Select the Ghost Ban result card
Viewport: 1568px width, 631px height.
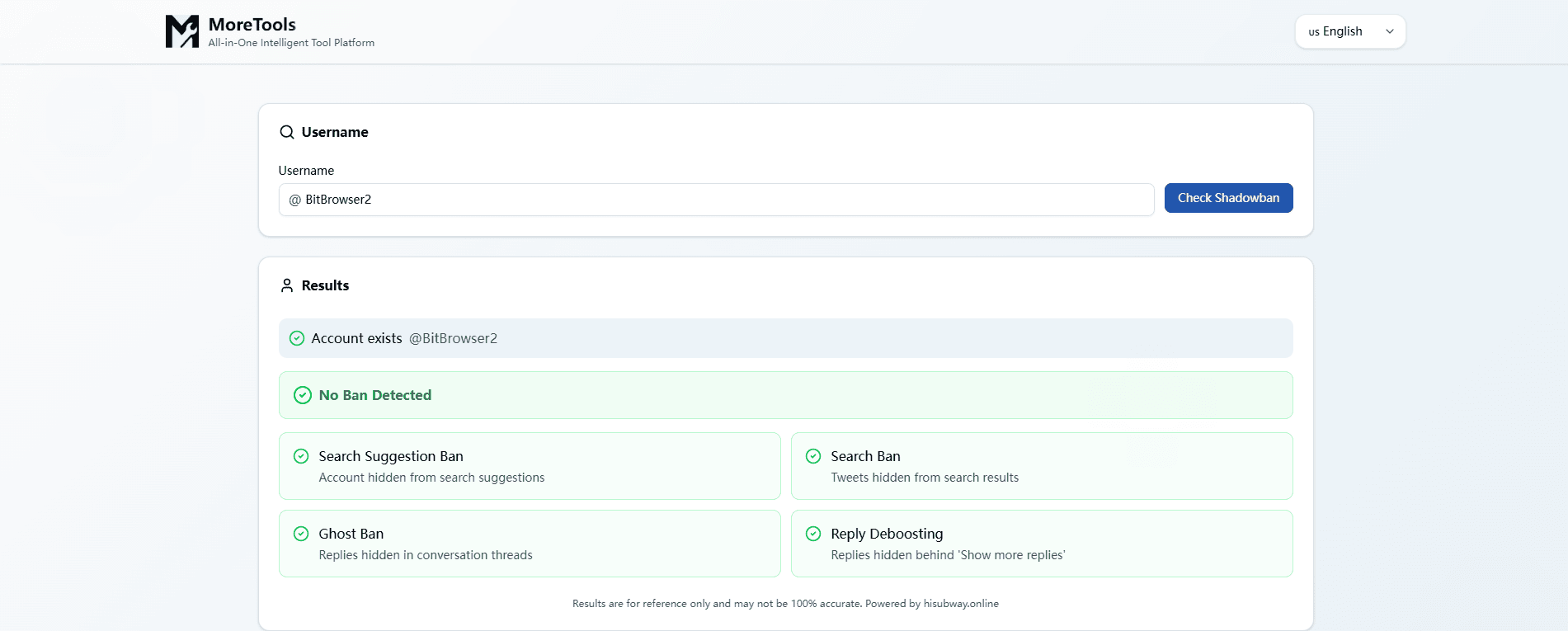click(x=530, y=544)
